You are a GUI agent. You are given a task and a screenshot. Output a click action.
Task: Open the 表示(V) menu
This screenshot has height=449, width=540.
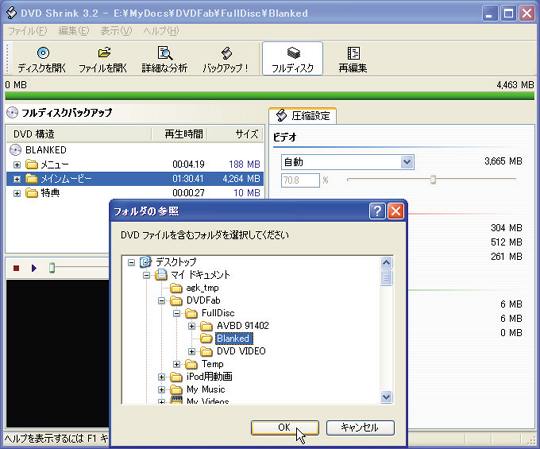coord(116,31)
